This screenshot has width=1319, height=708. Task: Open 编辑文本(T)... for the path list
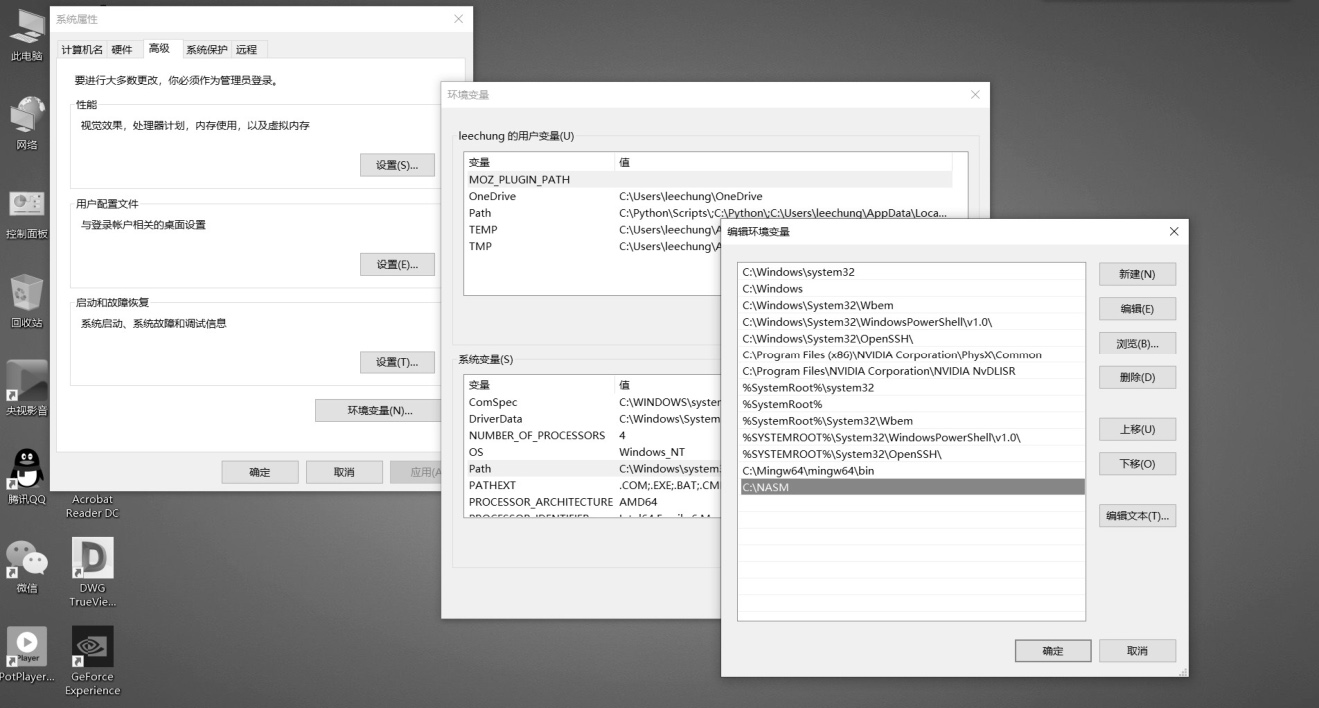click(x=1137, y=516)
